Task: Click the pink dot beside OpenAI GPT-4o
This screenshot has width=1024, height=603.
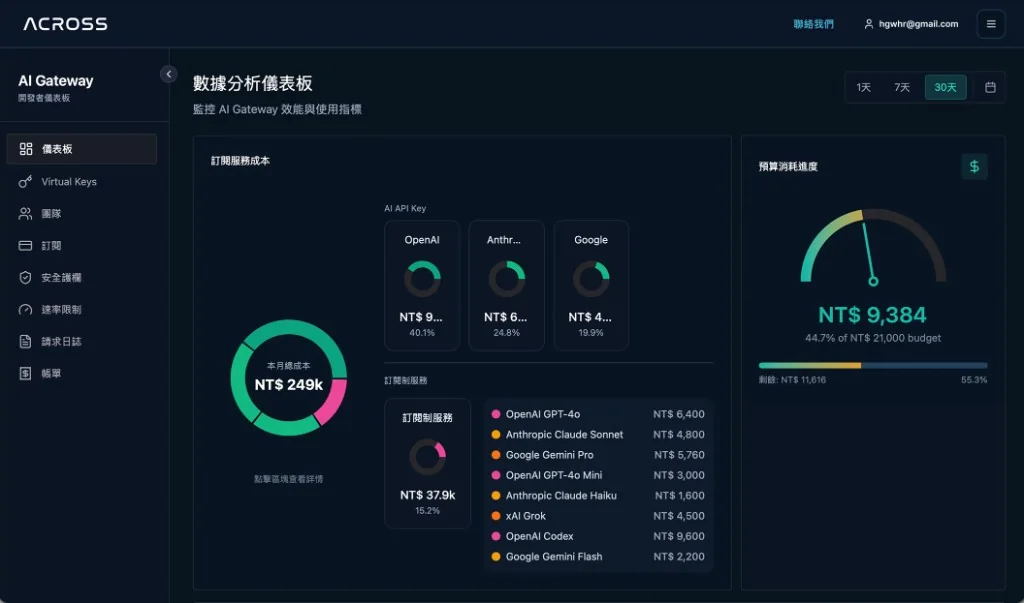Action: pos(496,414)
